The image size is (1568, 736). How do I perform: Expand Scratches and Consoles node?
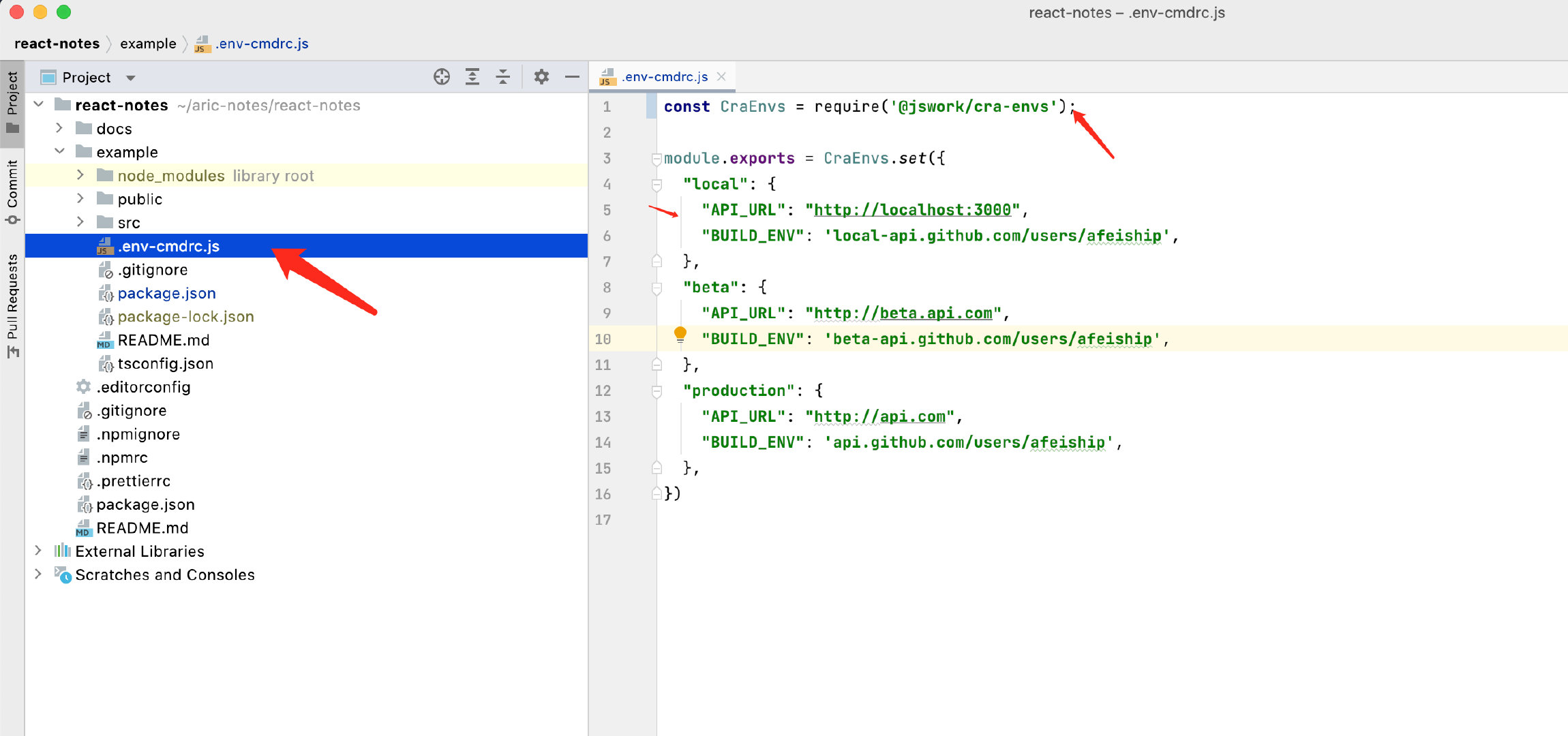click(x=38, y=574)
